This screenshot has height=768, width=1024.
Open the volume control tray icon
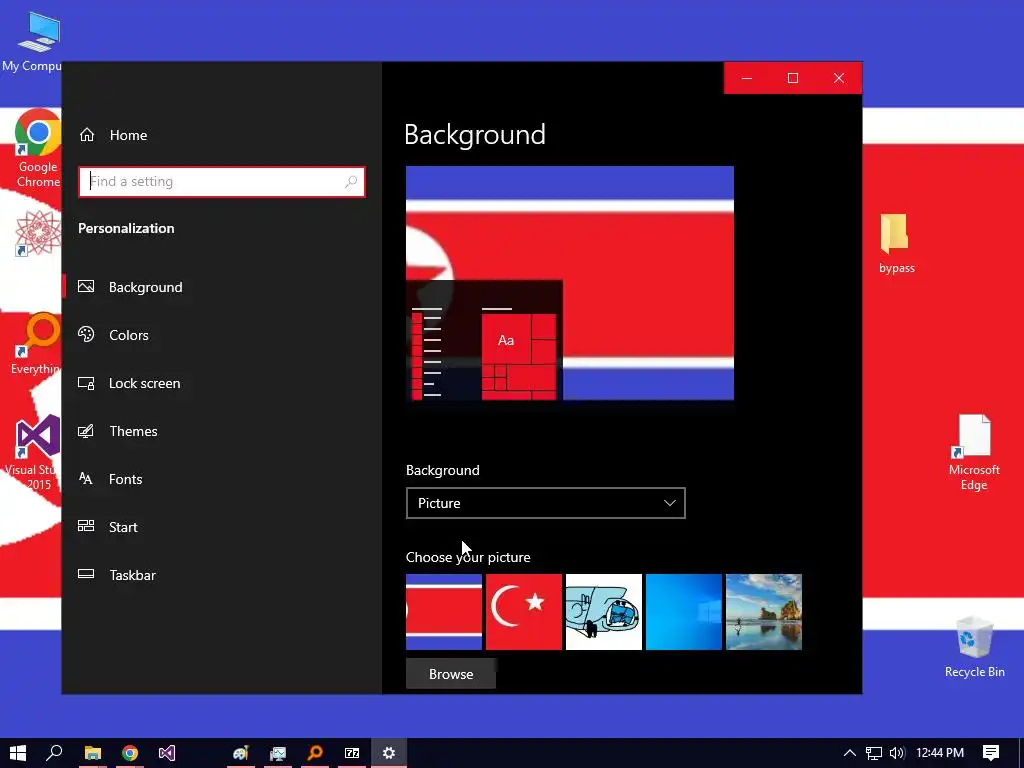point(897,753)
